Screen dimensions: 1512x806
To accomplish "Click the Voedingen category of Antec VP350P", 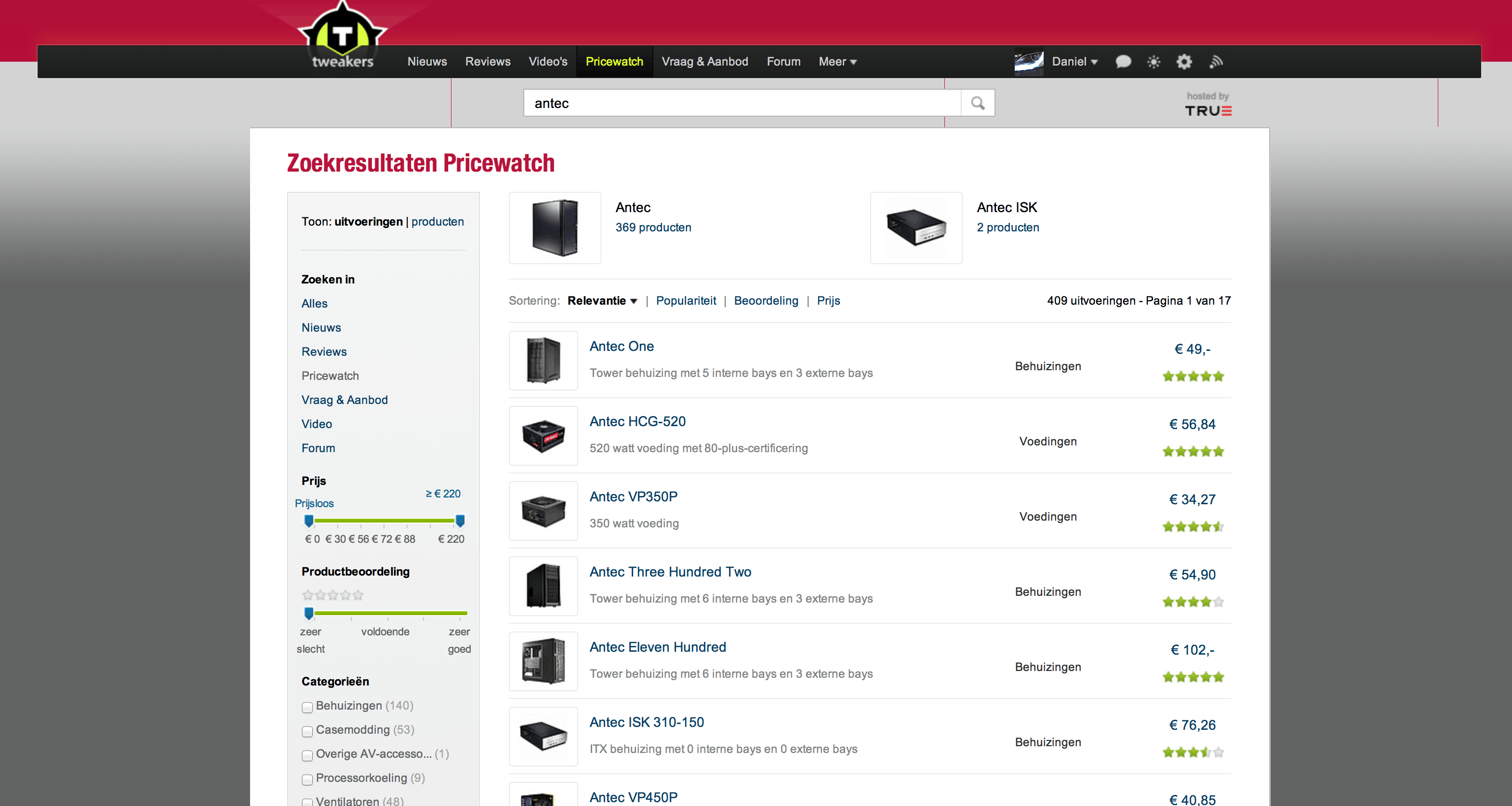I will pyautogui.click(x=1048, y=517).
